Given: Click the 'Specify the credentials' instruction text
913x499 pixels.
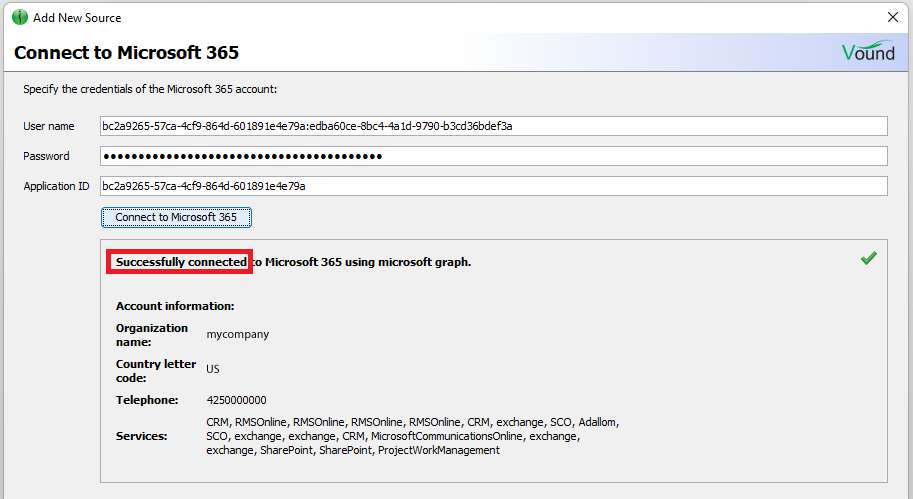Looking at the screenshot, I should (x=150, y=89).
